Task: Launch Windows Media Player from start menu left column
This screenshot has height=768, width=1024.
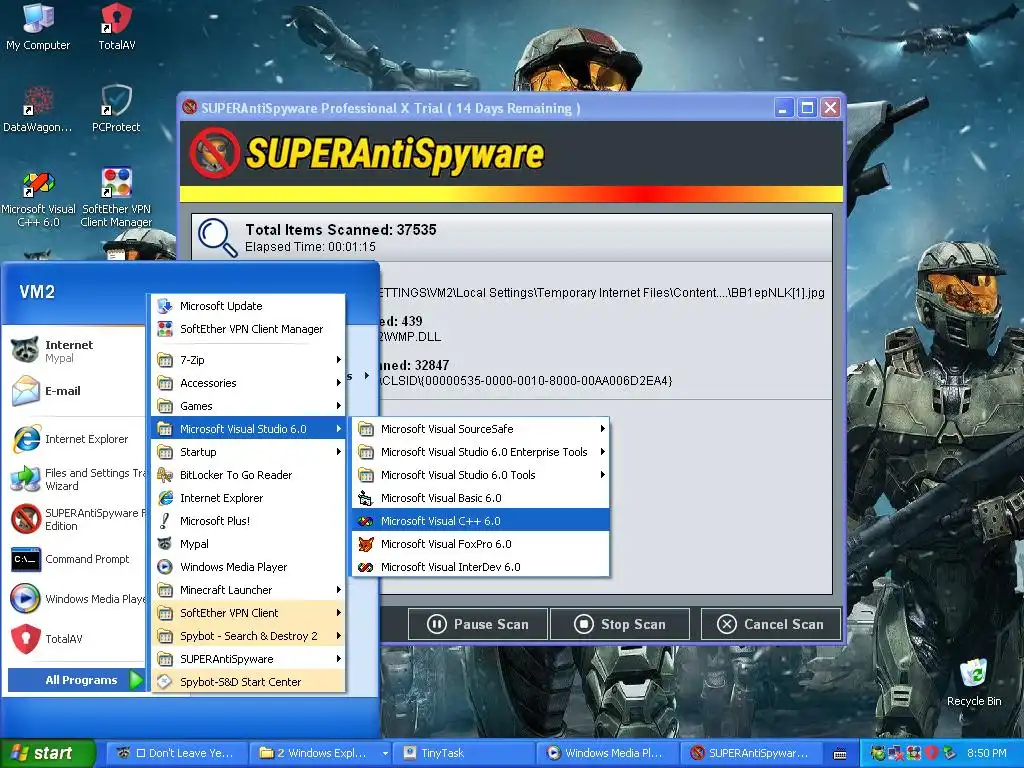Action: [75, 599]
